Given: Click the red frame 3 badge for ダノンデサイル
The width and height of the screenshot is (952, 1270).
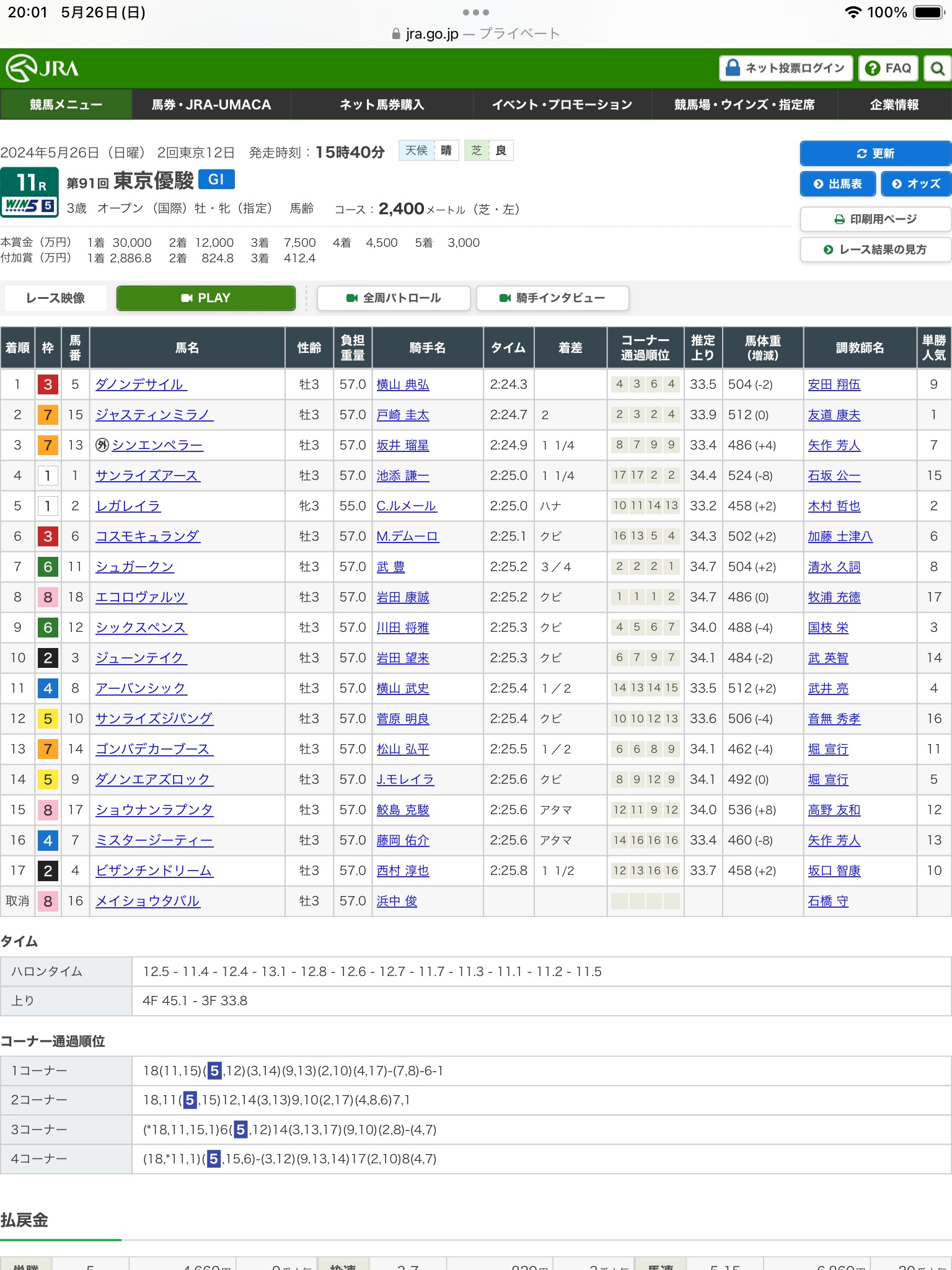Looking at the screenshot, I should tap(48, 384).
